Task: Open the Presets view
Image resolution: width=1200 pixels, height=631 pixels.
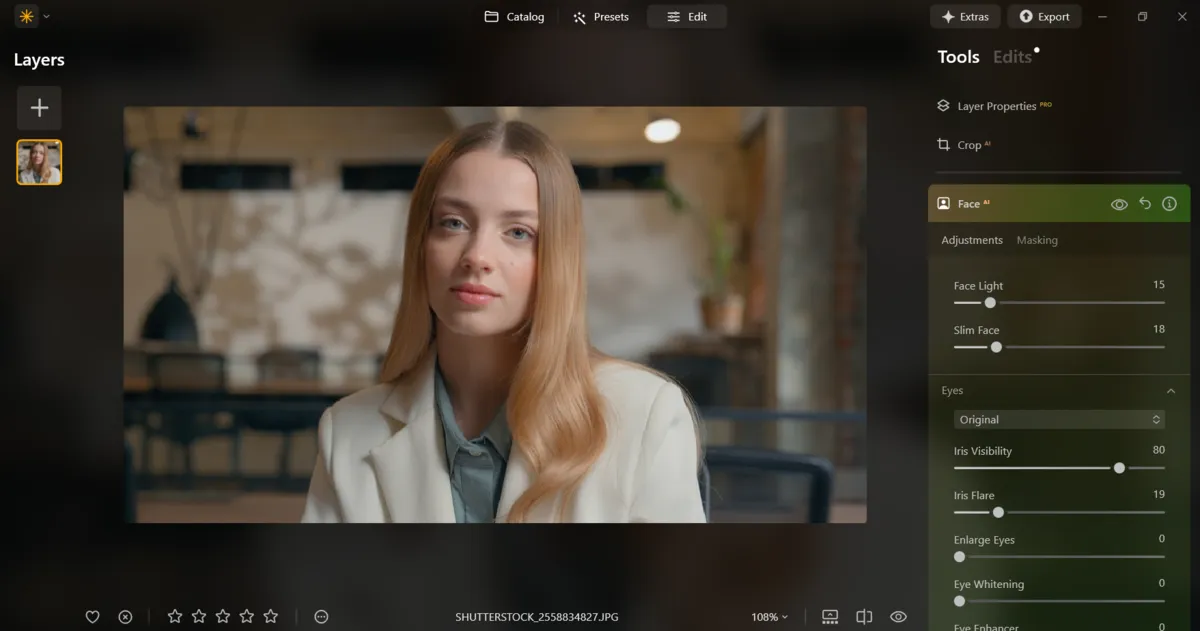Action: 601,16
